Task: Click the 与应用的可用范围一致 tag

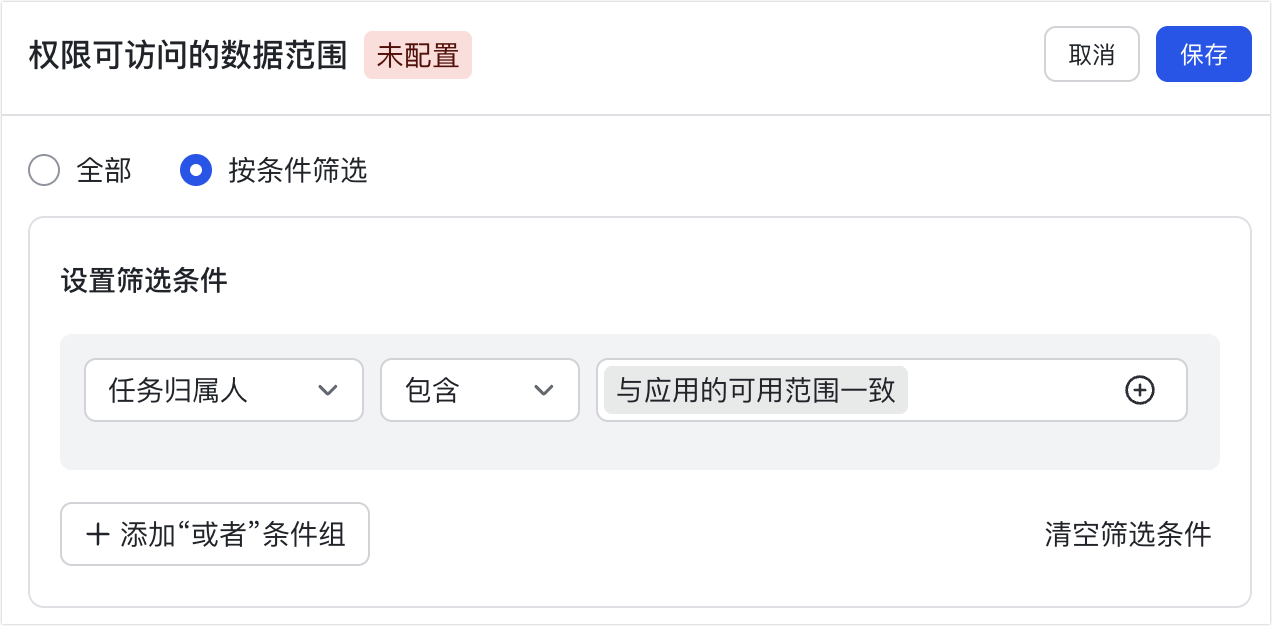Action: (755, 390)
